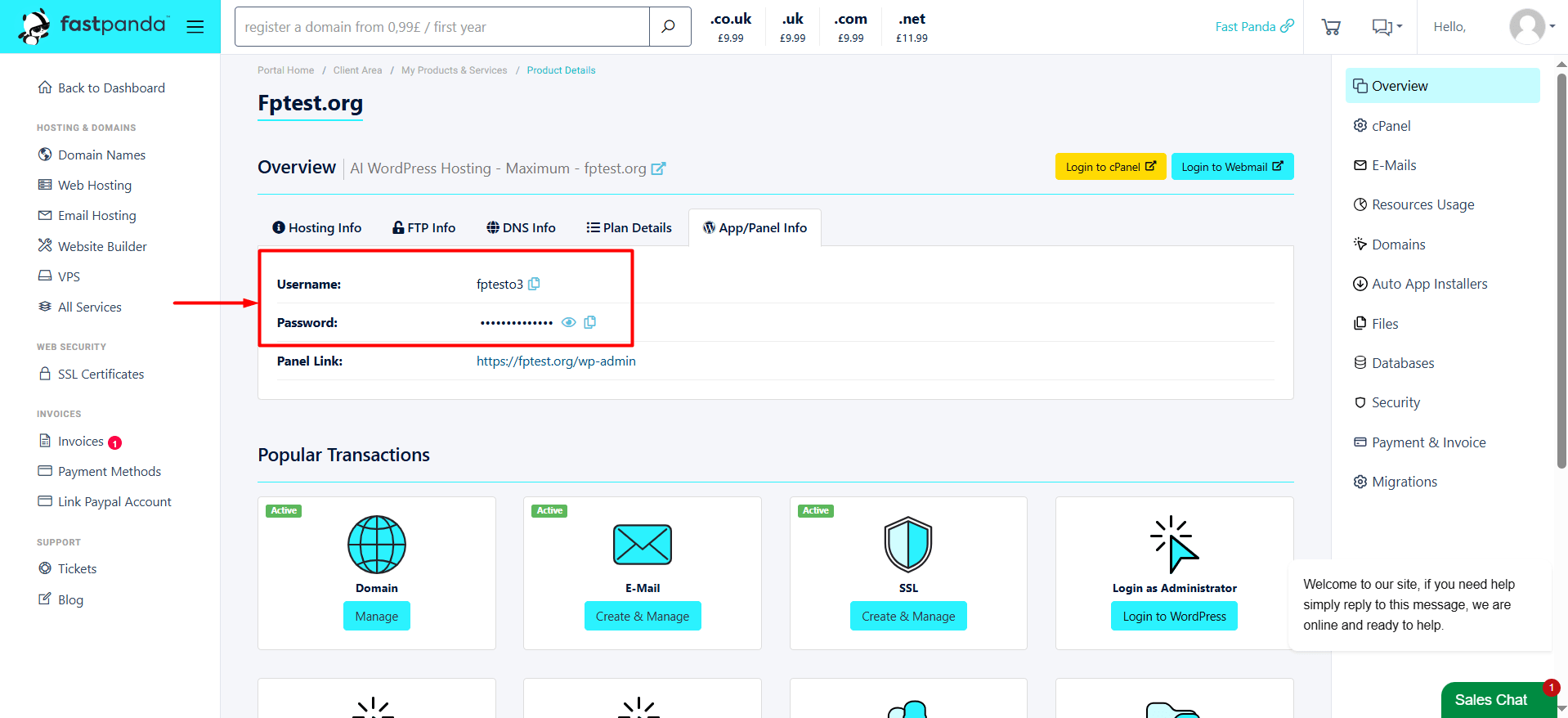Select the .co.uk £9.99 domain offer

click(730, 27)
